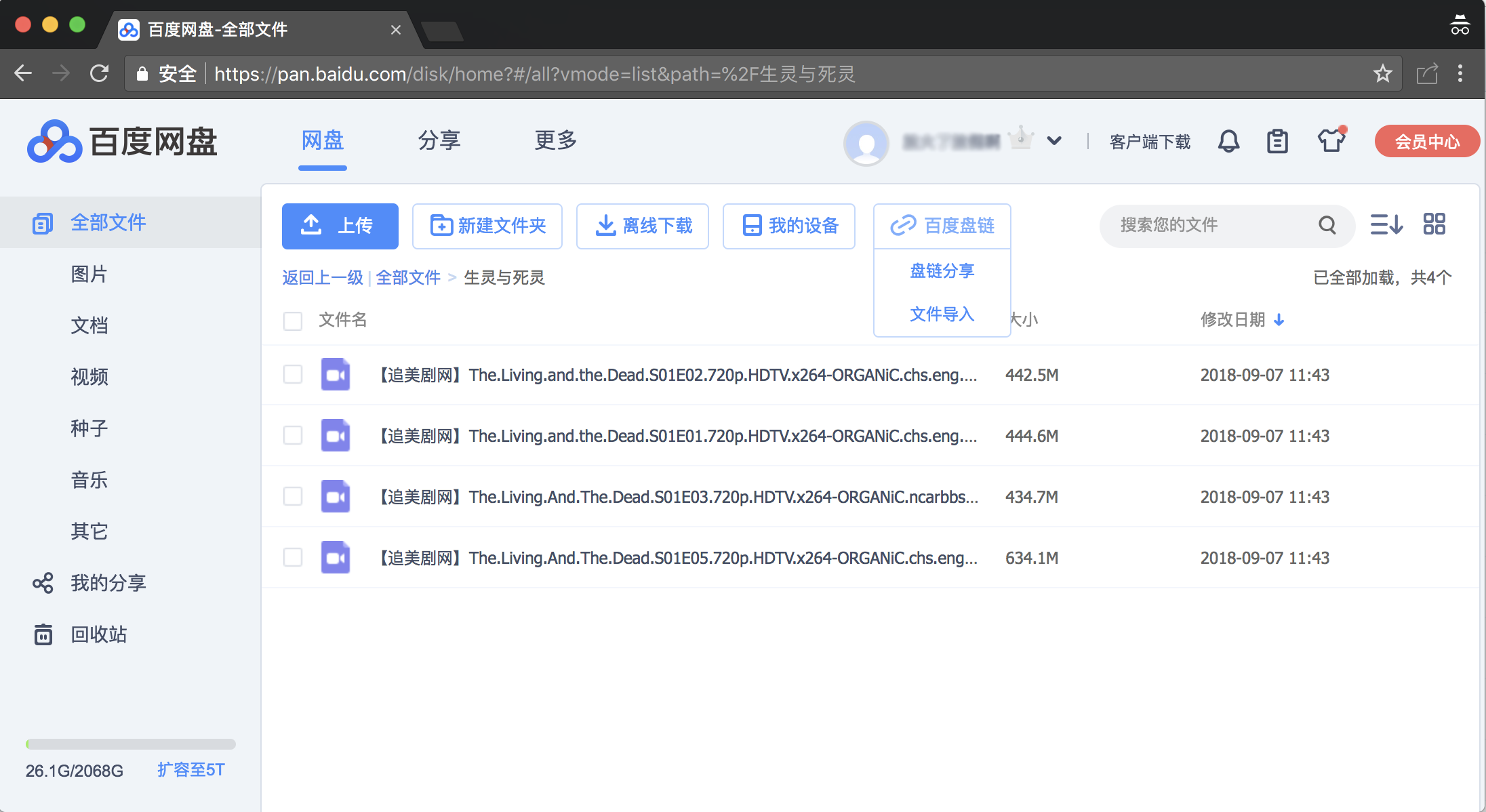Switch to grid view icon
This screenshot has width=1486, height=812.
coord(1434,224)
